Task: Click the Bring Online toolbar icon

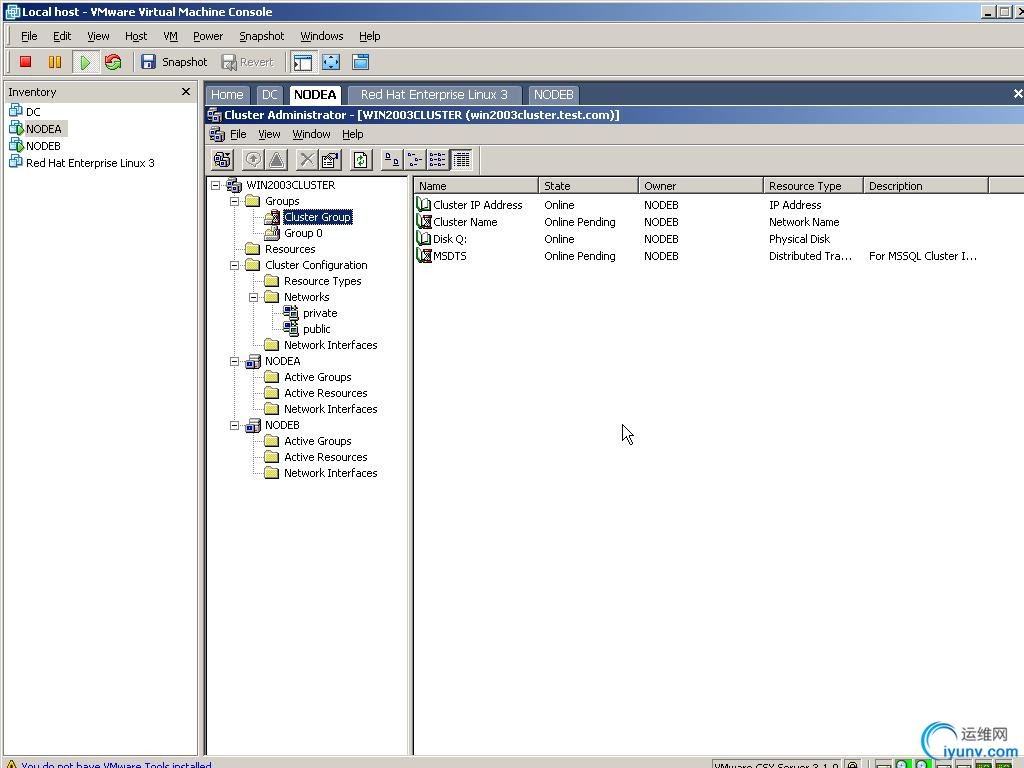Action: [x=253, y=160]
